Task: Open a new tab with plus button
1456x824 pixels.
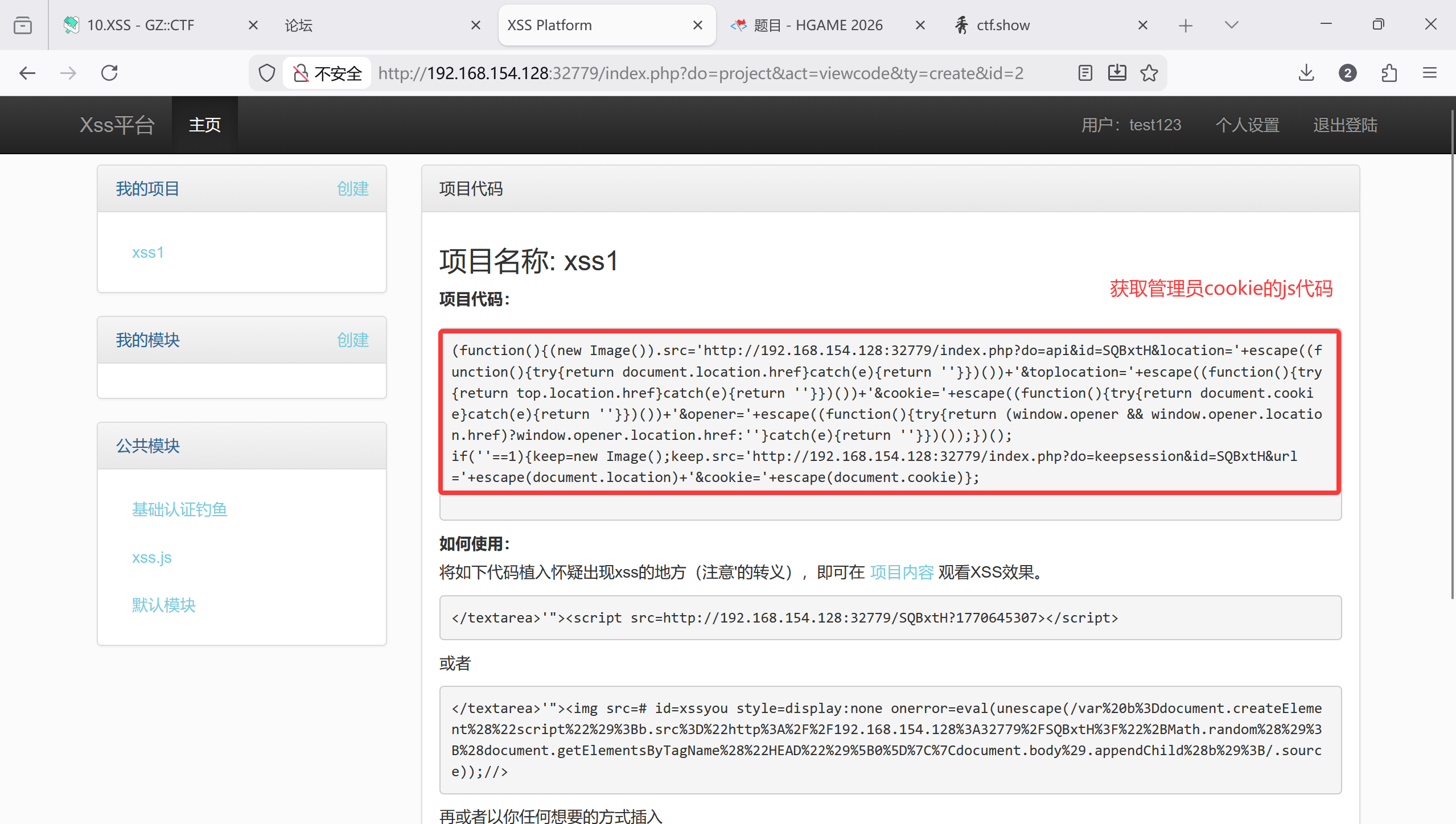Action: click(1186, 25)
